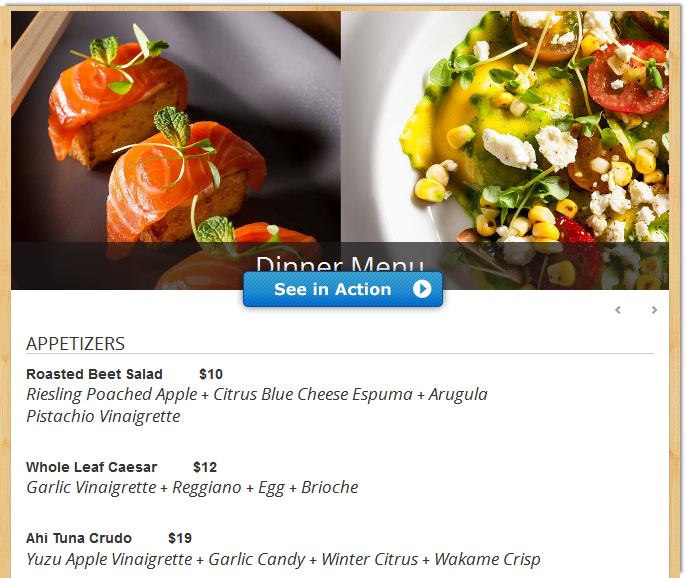686x578 pixels.
Task: Advance to the next slide with the right chevron
Action: click(x=654, y=310)
